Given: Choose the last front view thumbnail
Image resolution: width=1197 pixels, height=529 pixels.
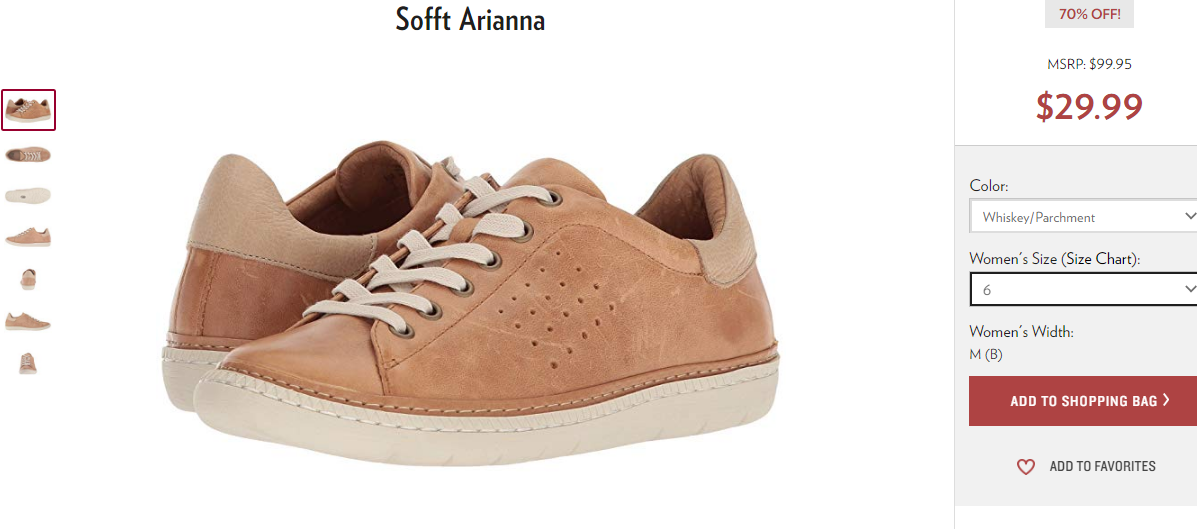Looking at the screenshot, I should pos(28,363).
